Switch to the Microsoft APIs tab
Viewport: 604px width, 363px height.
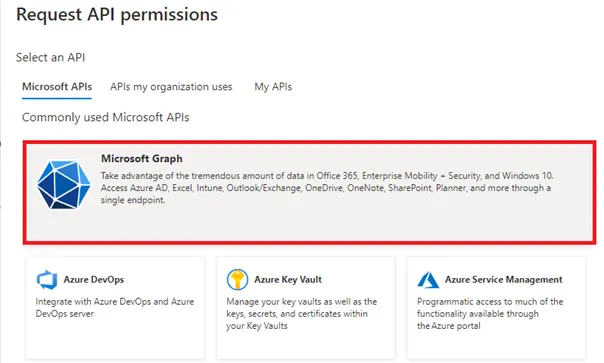57,87
